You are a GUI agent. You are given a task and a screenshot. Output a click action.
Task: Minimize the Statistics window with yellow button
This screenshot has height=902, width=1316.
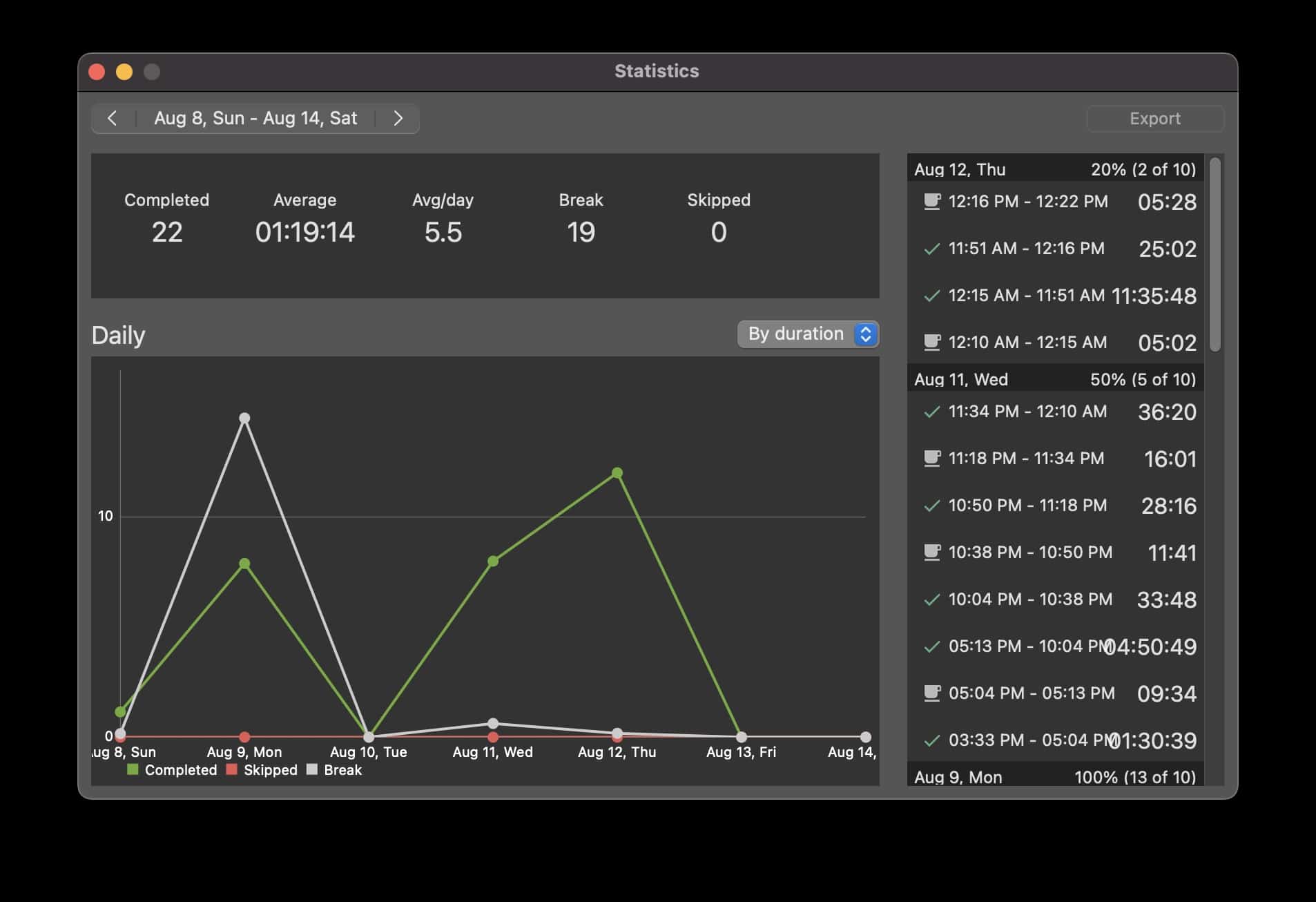click(x=124, y=72)
